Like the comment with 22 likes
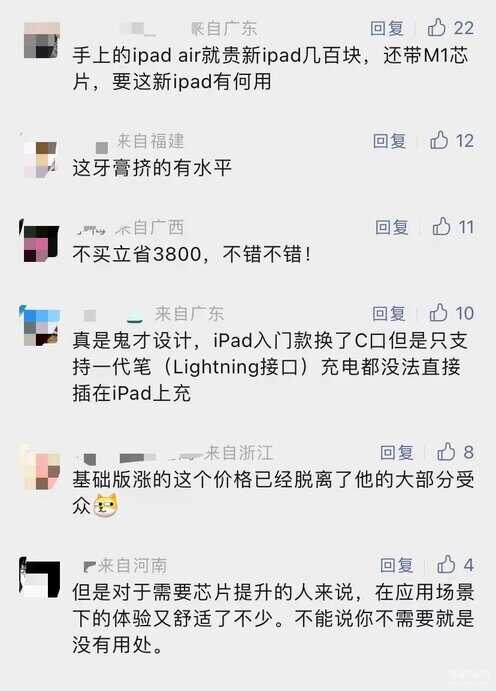 tap(451, 28)
